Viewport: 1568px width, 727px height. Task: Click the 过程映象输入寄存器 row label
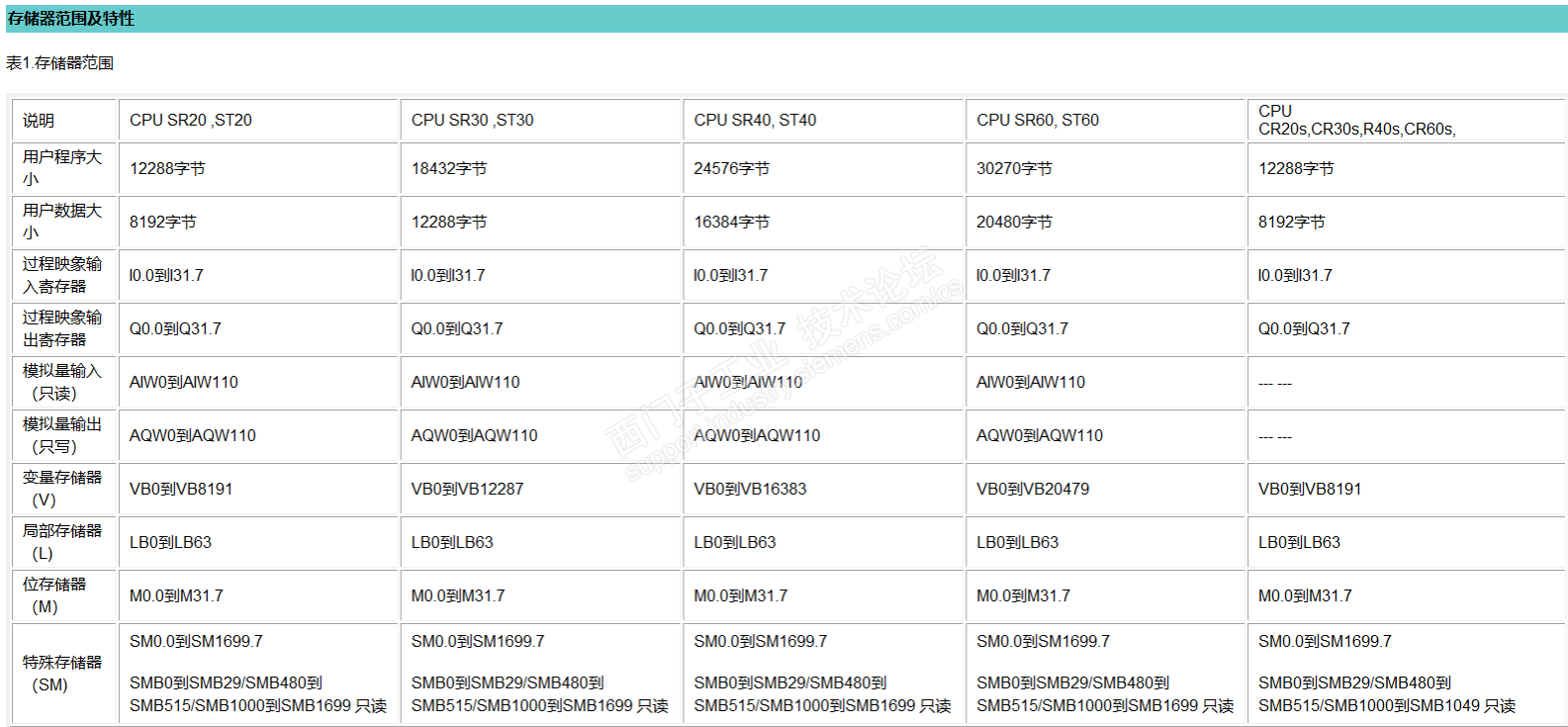(x=63, y=275)
